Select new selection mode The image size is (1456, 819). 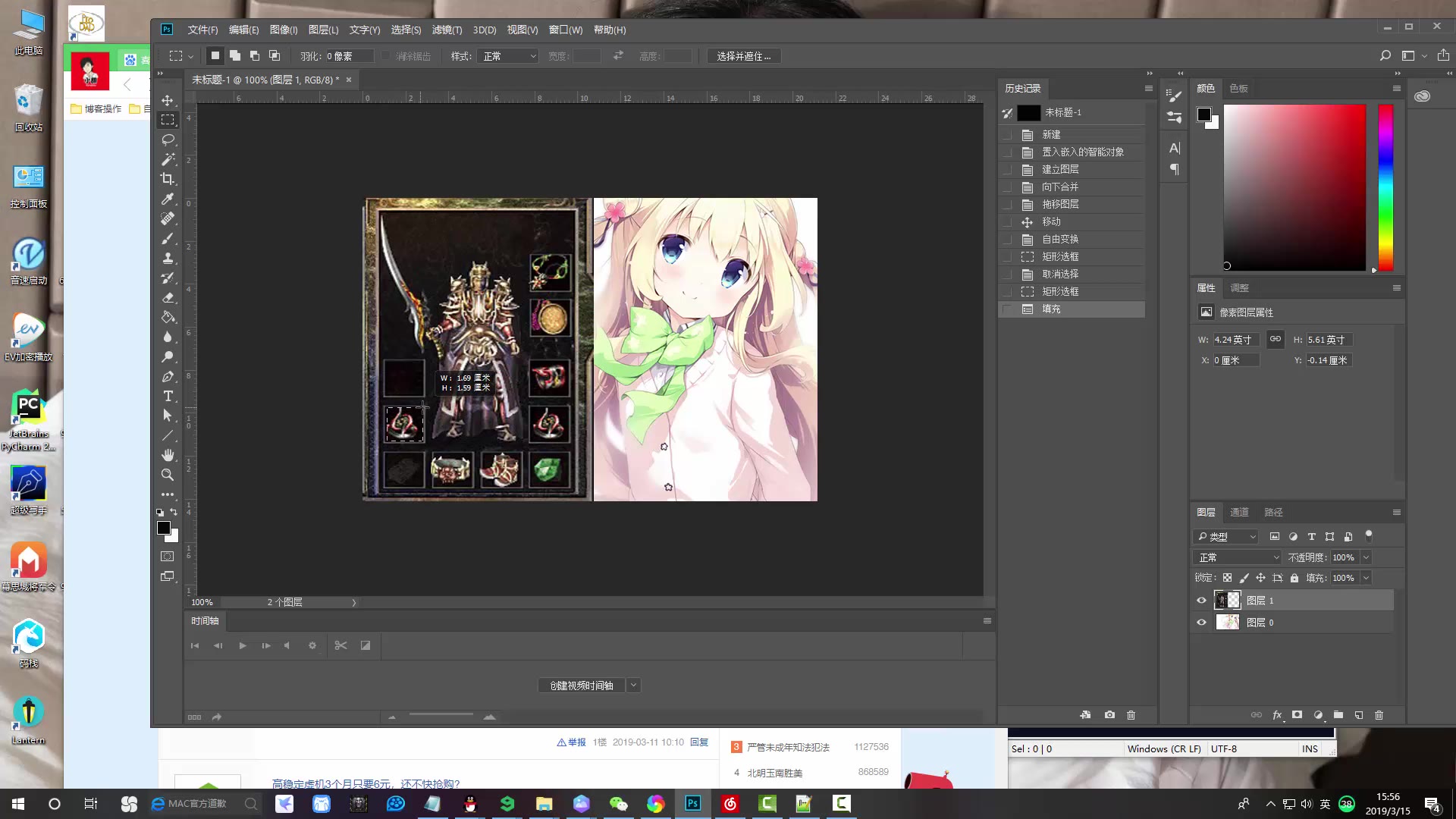215,55
